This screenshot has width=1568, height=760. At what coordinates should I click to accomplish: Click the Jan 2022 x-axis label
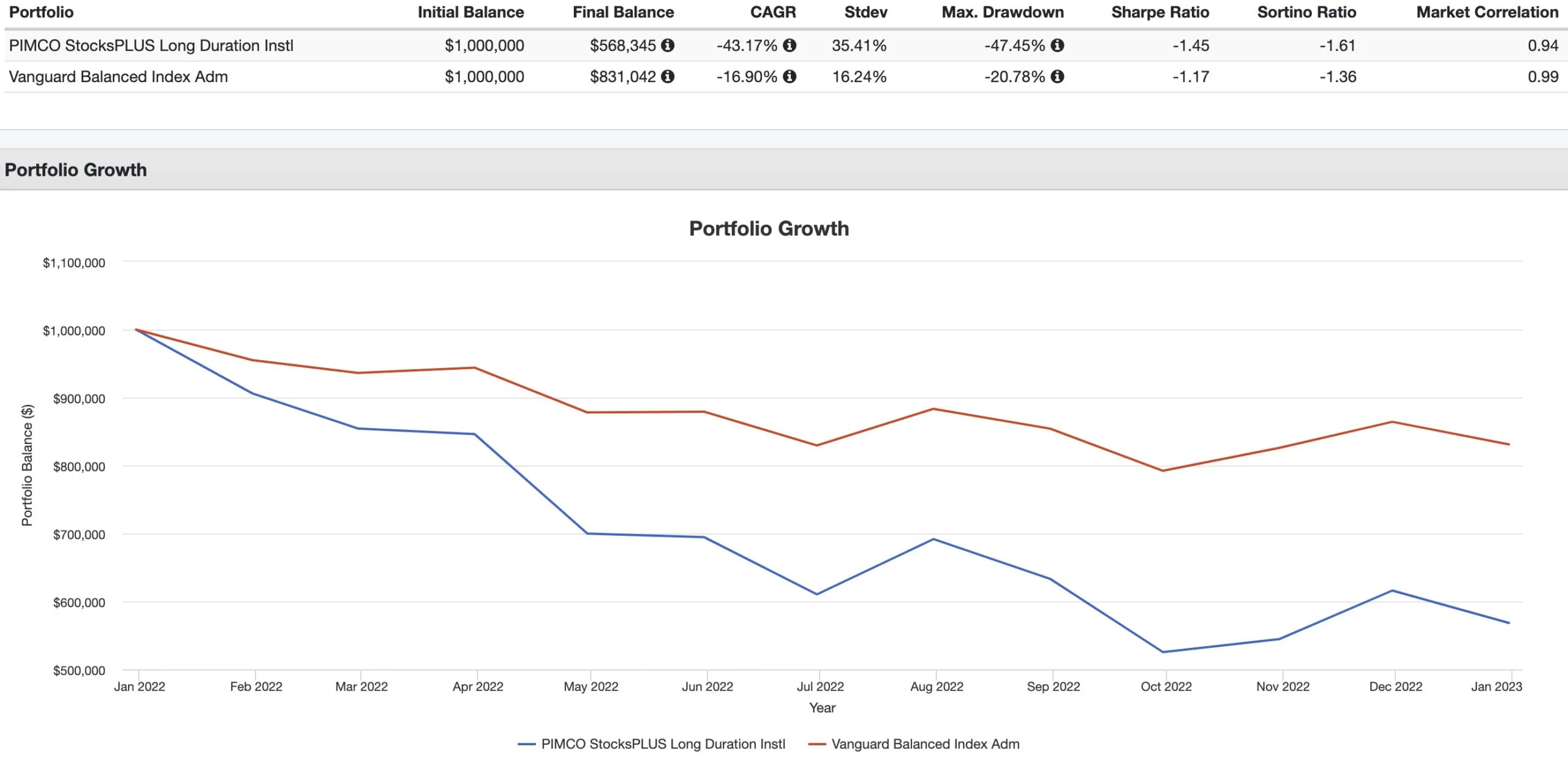[140, 687]
